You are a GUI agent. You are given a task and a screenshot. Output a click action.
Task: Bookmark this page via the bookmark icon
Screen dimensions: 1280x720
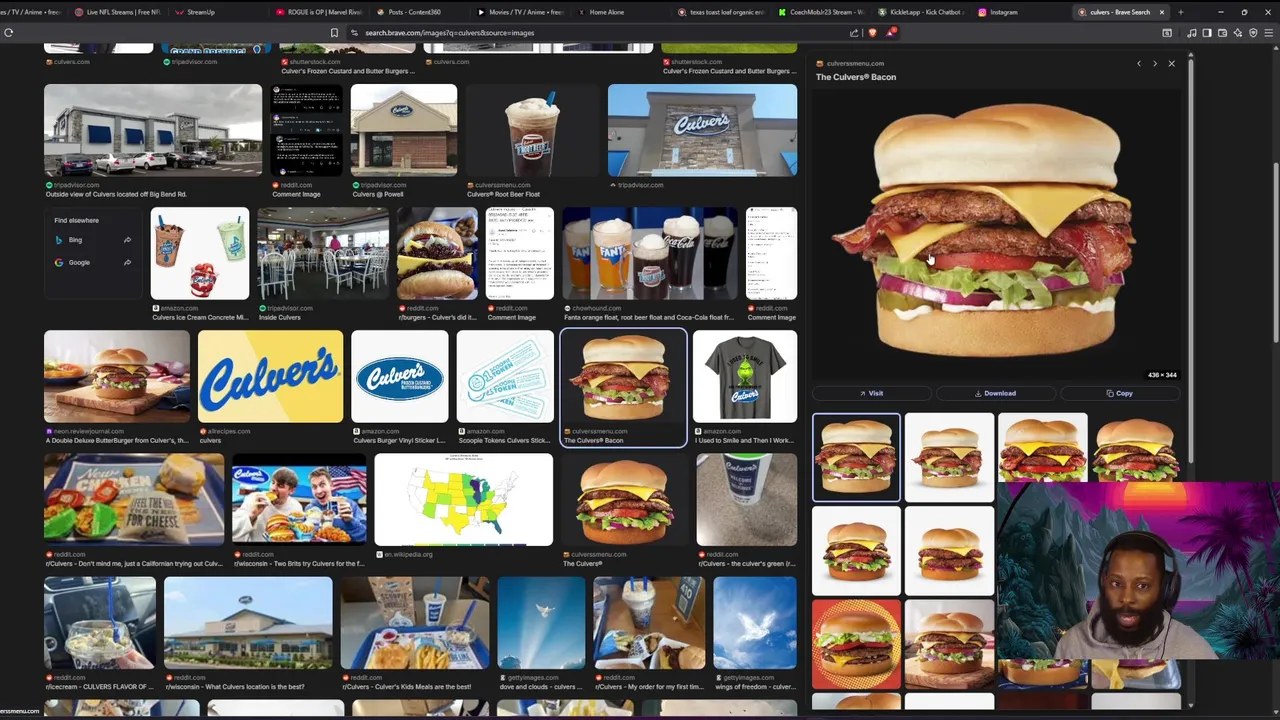[x=334, y=32]
